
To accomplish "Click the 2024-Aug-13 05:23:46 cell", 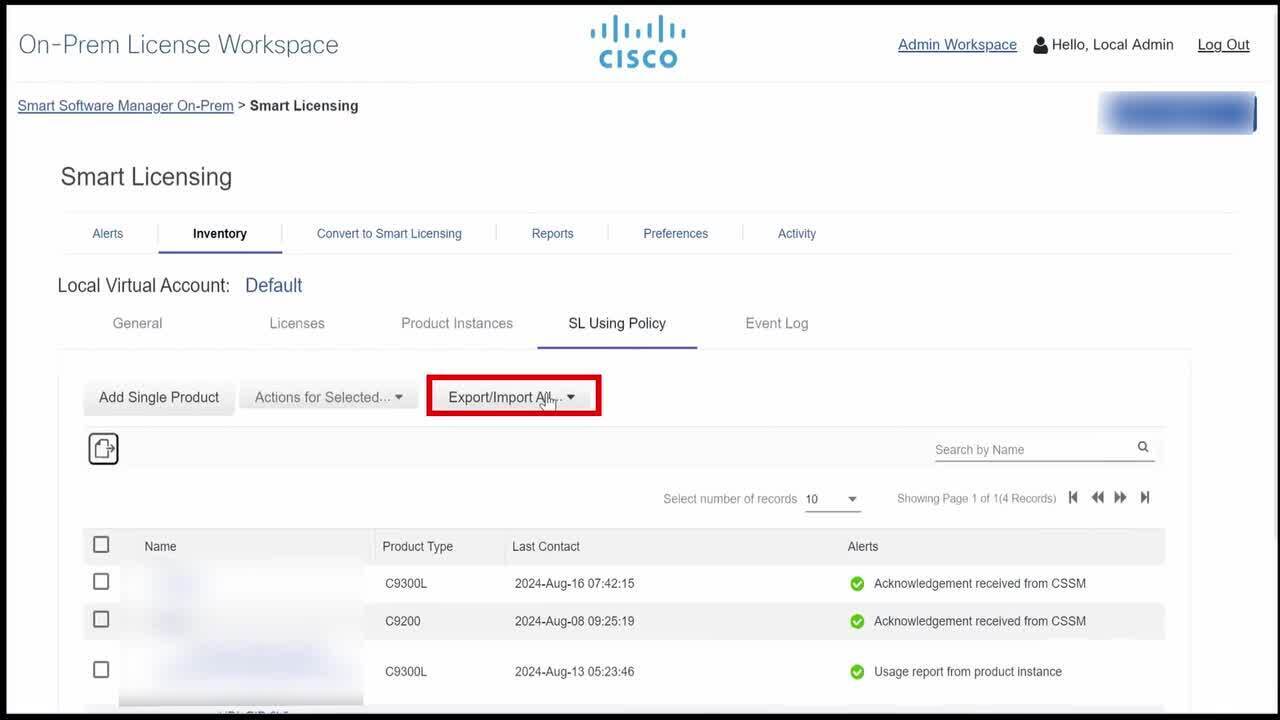I will tap(575, 672).
